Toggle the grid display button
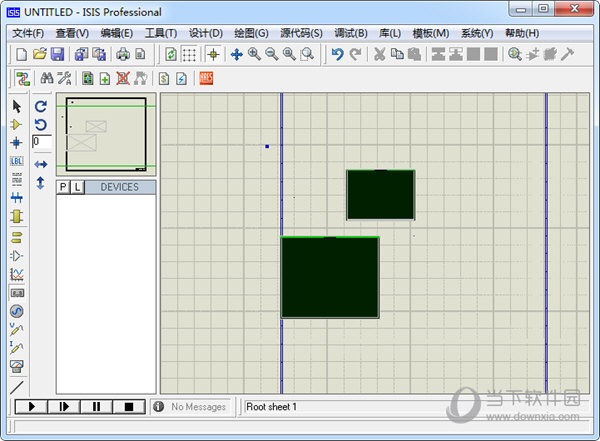This screenshot has height=441, width=600. (188, 54)
